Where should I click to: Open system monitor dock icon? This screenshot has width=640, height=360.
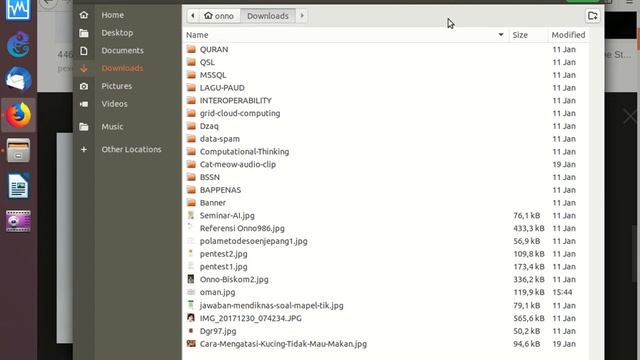(x=18, y=9)
